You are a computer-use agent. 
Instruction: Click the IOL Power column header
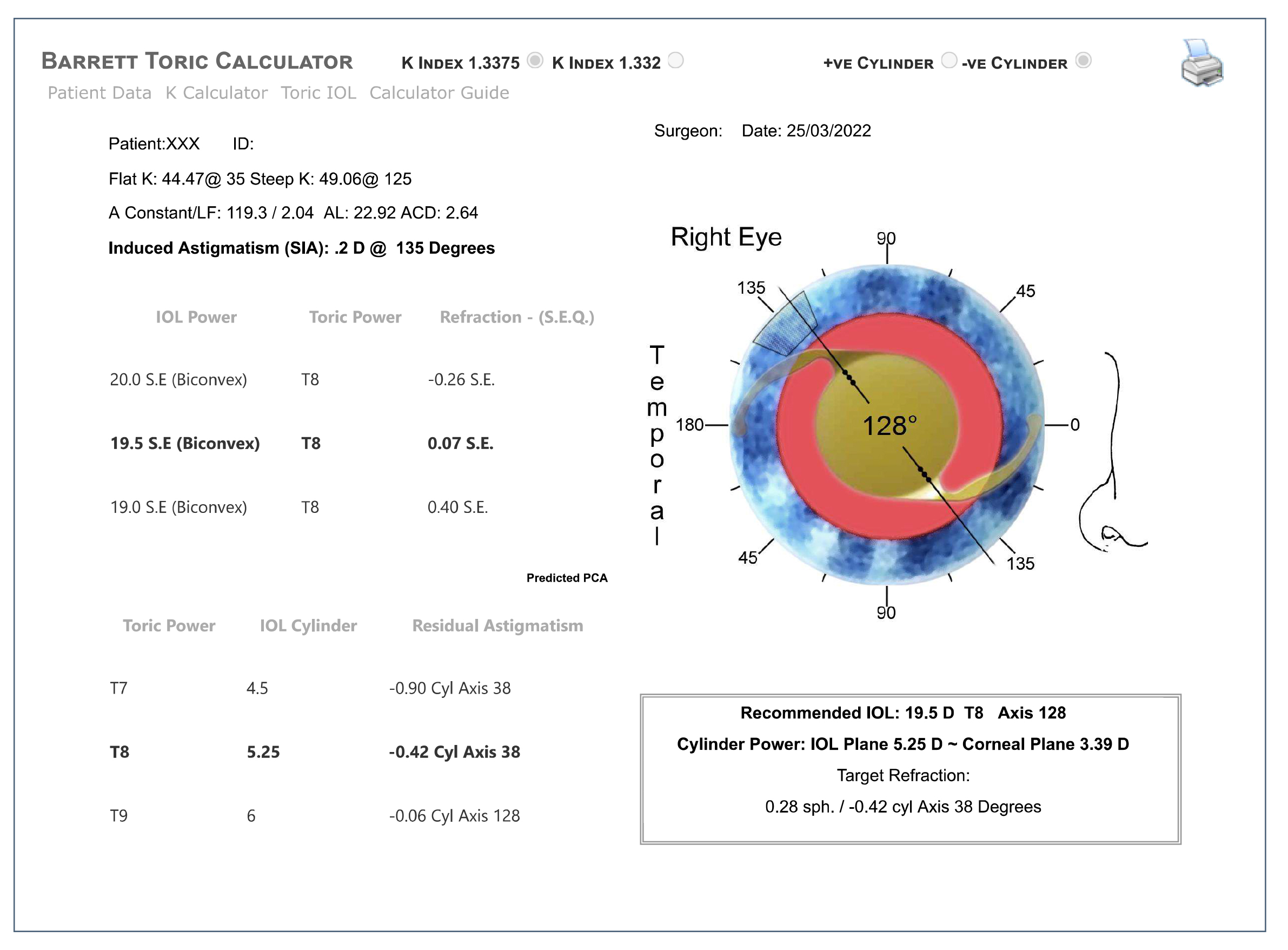(x=196, y=317)
